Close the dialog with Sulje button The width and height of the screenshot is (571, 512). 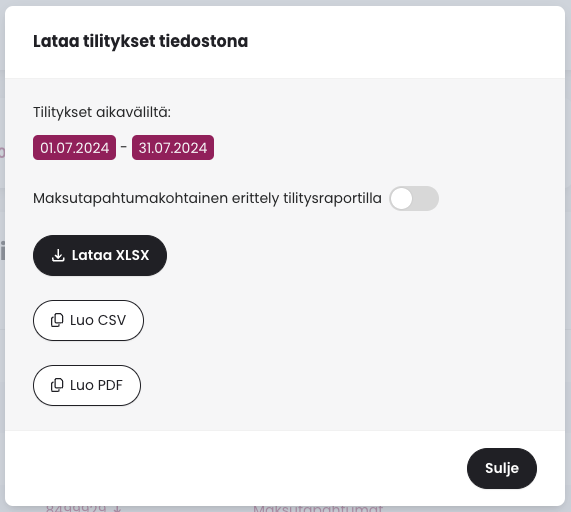pos(502,468)
